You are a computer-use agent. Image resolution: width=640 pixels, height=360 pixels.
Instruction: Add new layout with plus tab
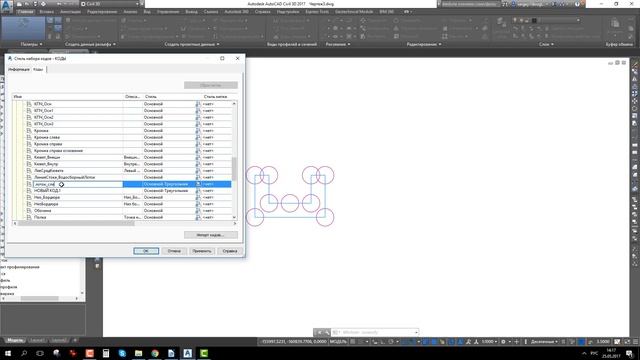click(x=75, y=340)
